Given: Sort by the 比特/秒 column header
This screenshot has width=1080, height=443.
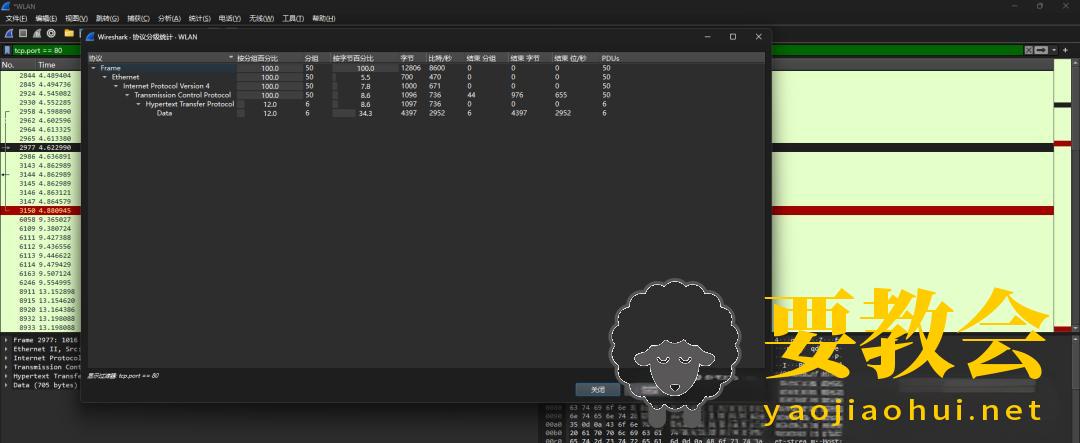Looking at the screenshot, I should pyautogui.click(x=446, y=58).
